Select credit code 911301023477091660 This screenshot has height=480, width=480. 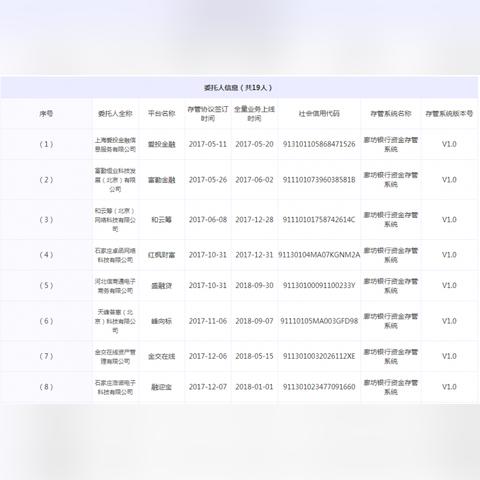coord(319,387)
